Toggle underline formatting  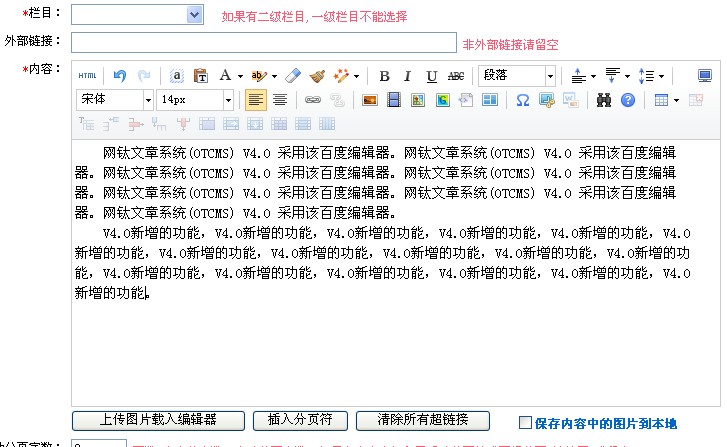pos(432,76)
